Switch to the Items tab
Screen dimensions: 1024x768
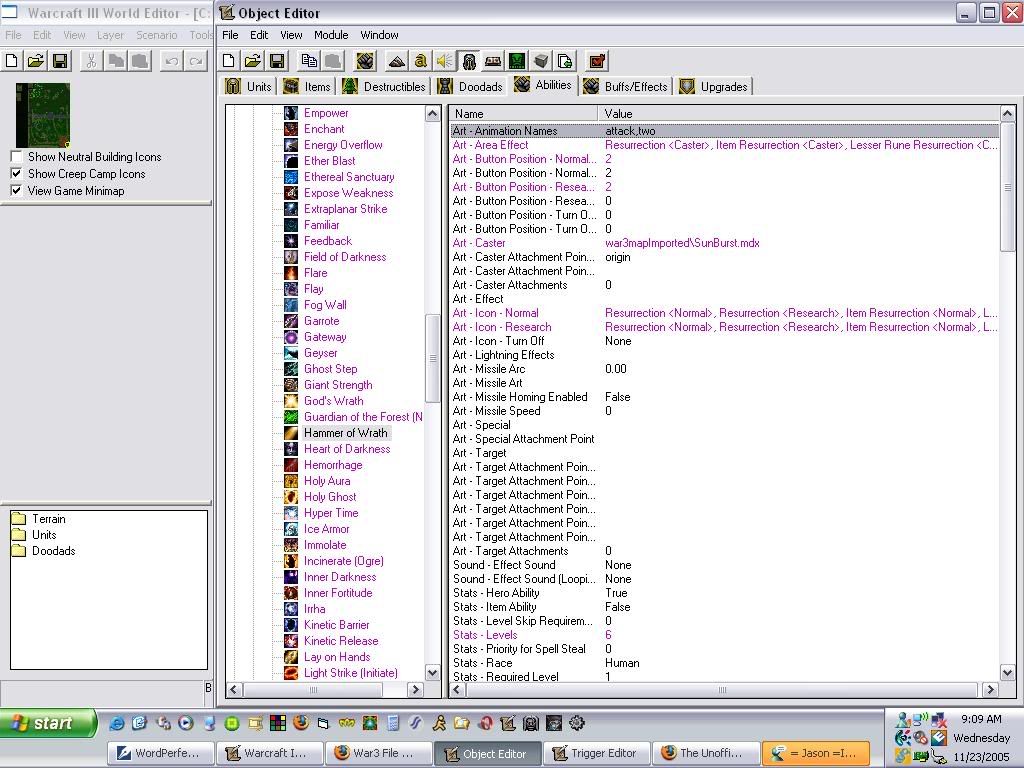308,86
